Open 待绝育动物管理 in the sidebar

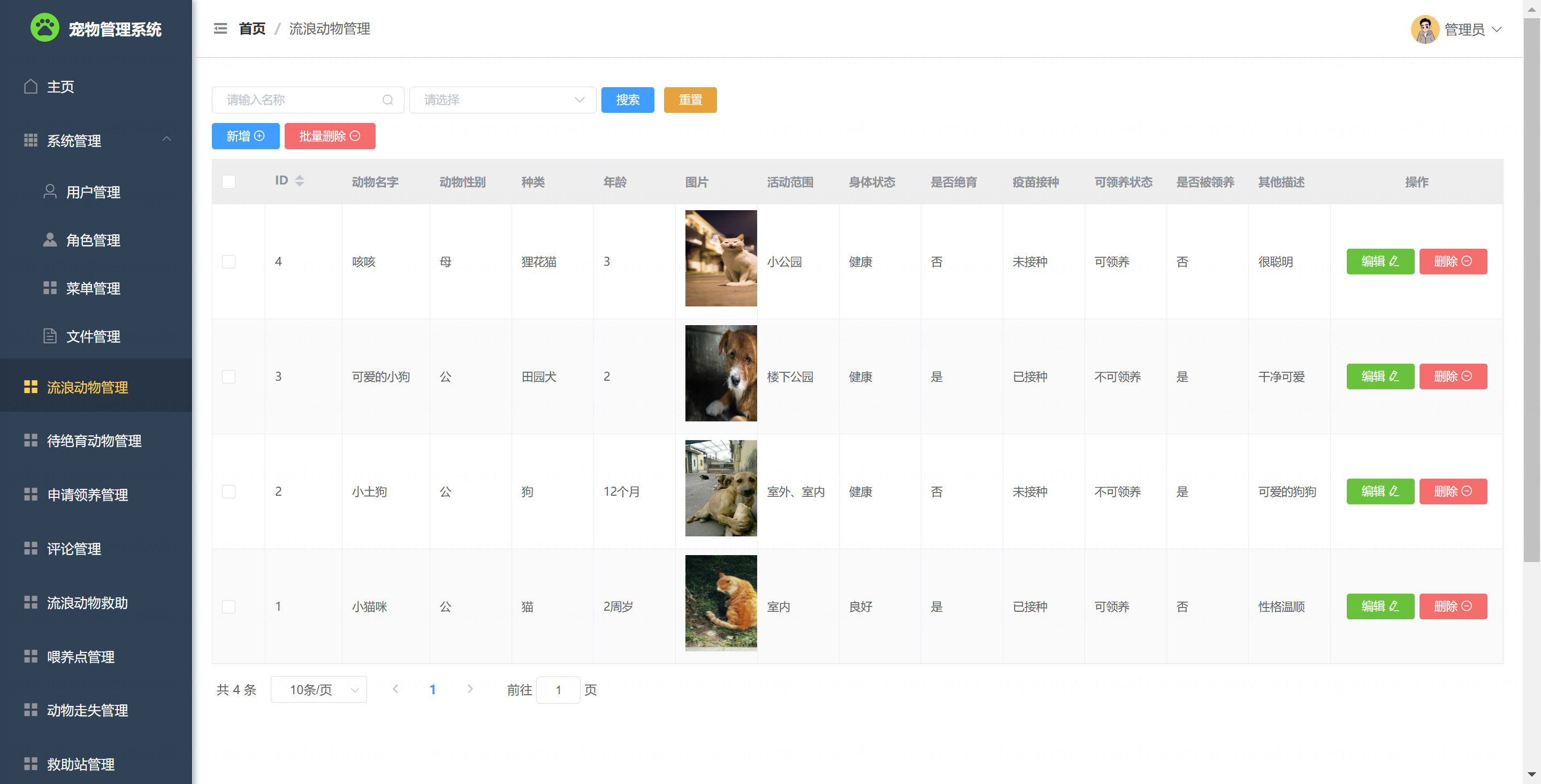(x=95, y=441)
